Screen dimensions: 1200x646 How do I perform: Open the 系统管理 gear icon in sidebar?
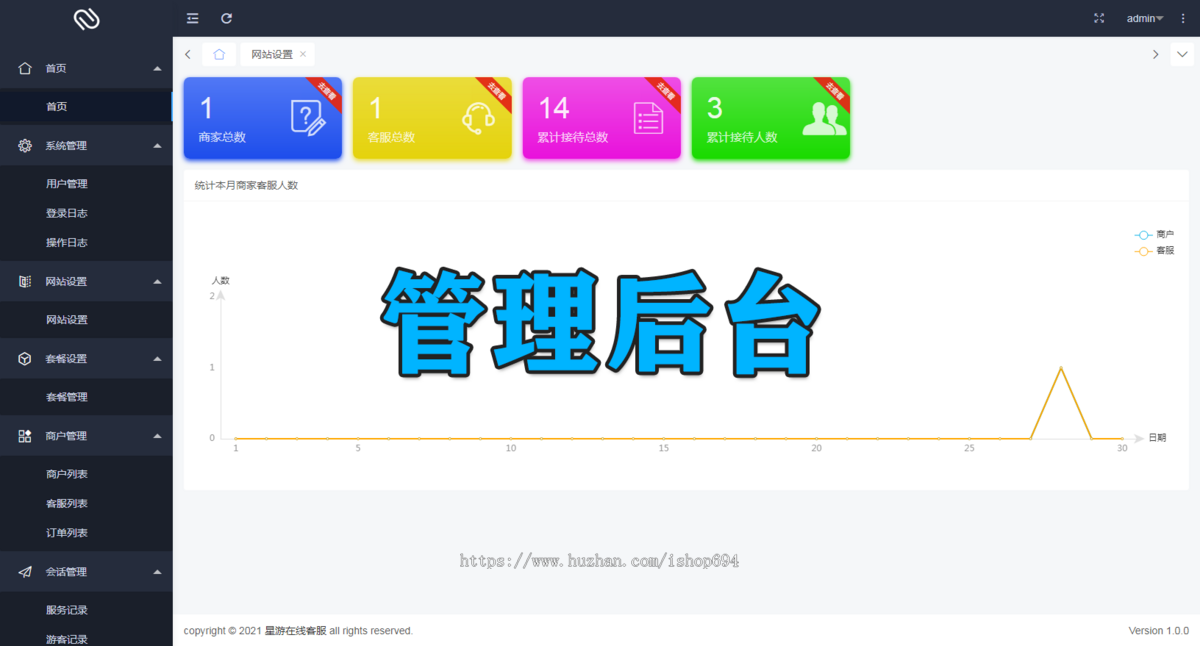pos(23,145)
